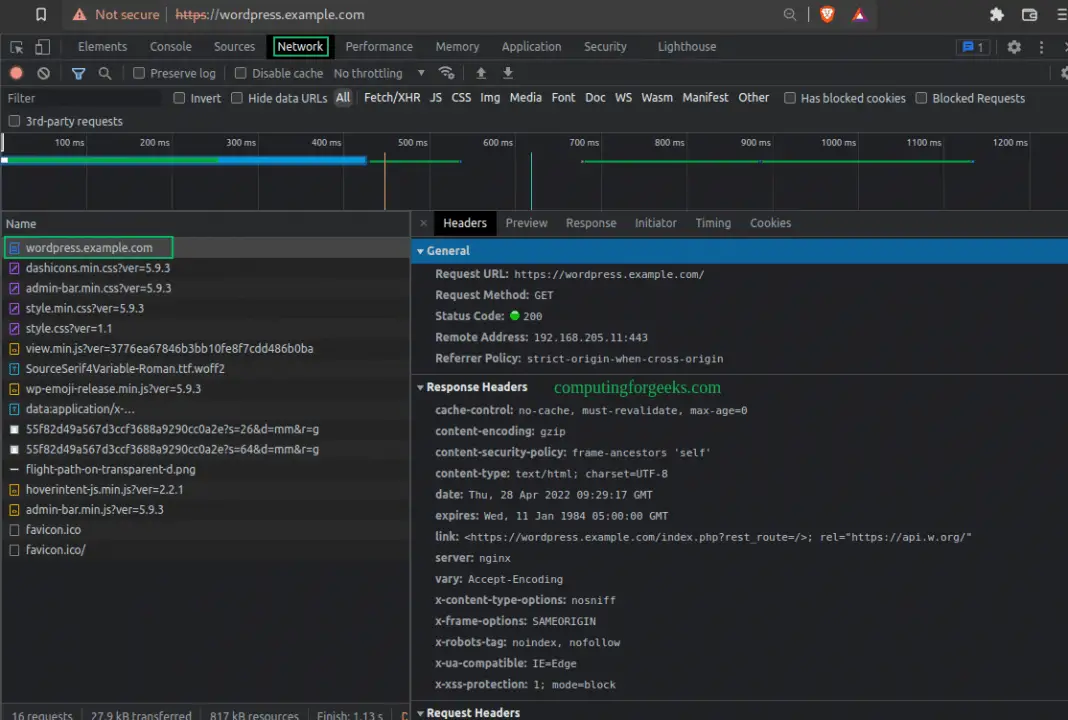Enable the Preserve log checkbox
This screenshot has height=720, width=1068.
pos(139,73)
